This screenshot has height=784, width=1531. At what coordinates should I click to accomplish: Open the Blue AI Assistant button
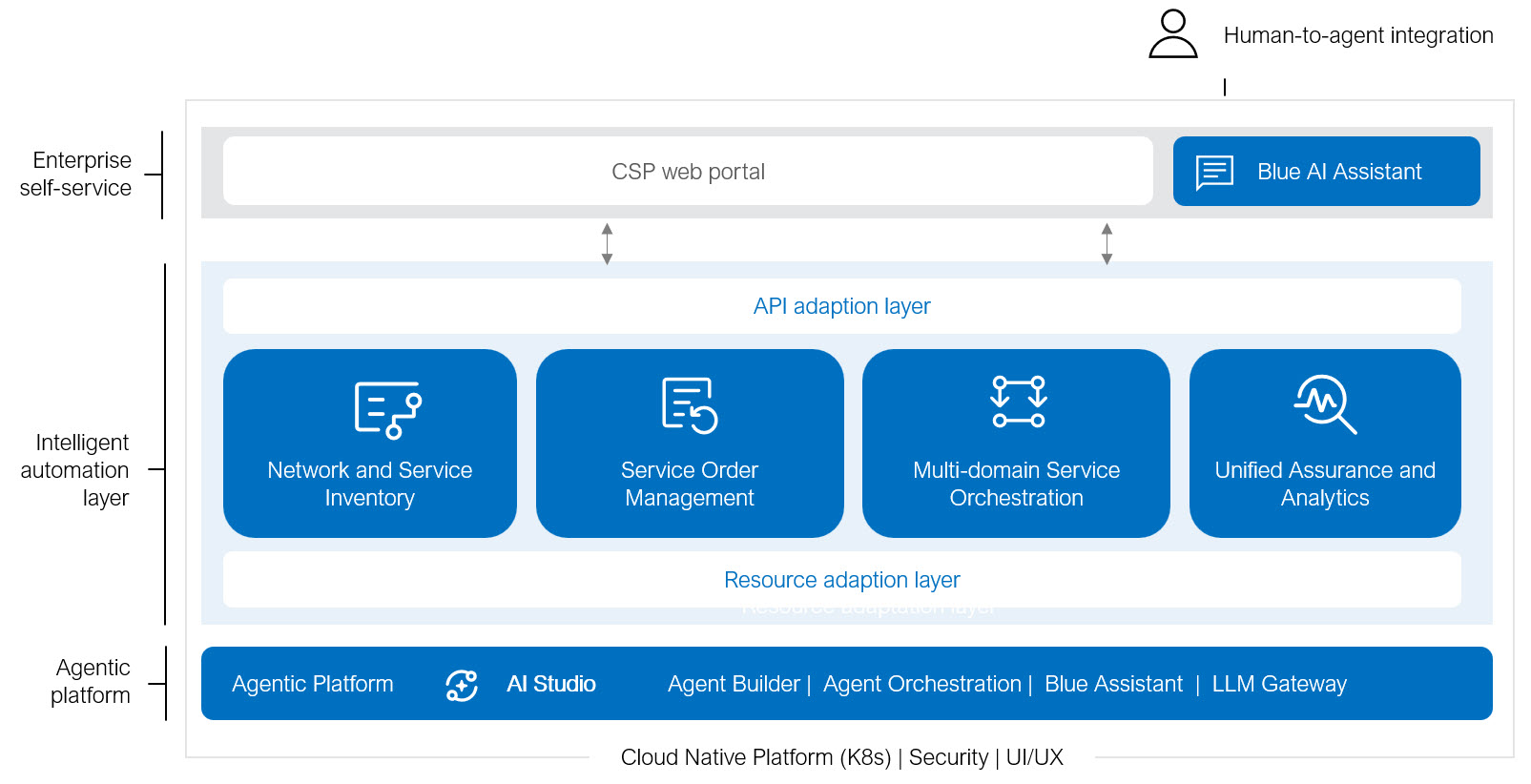point(1326,172)
